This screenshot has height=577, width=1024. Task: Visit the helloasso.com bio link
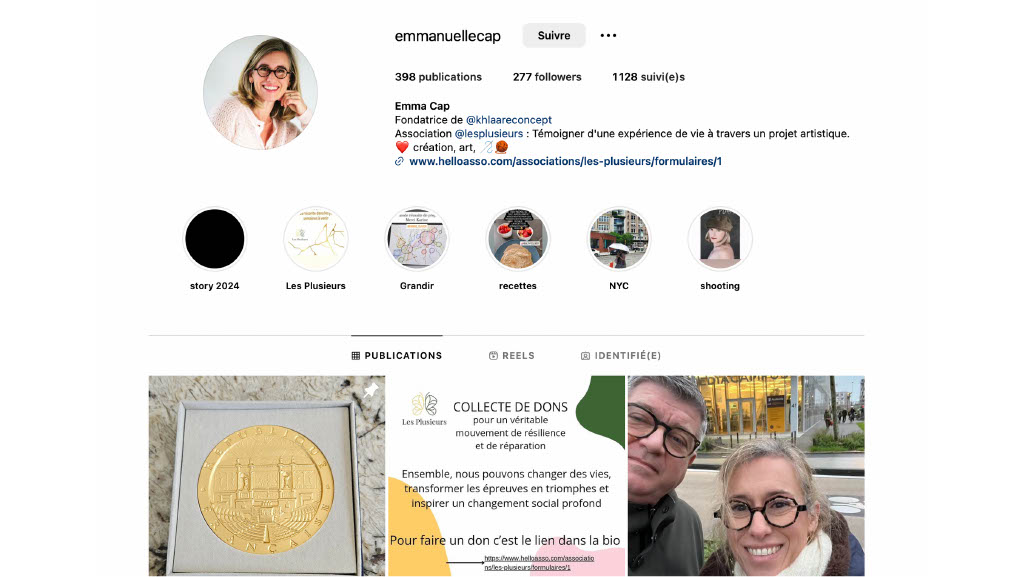[566, 161]
